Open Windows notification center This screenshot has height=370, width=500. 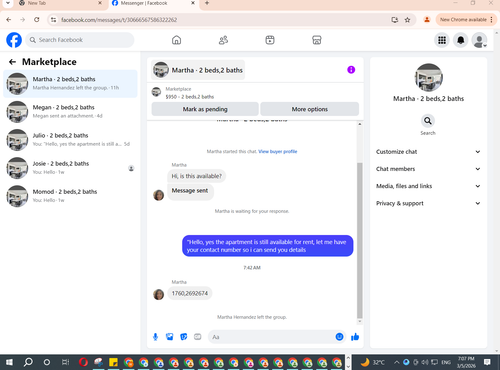[x=487, y=362]
